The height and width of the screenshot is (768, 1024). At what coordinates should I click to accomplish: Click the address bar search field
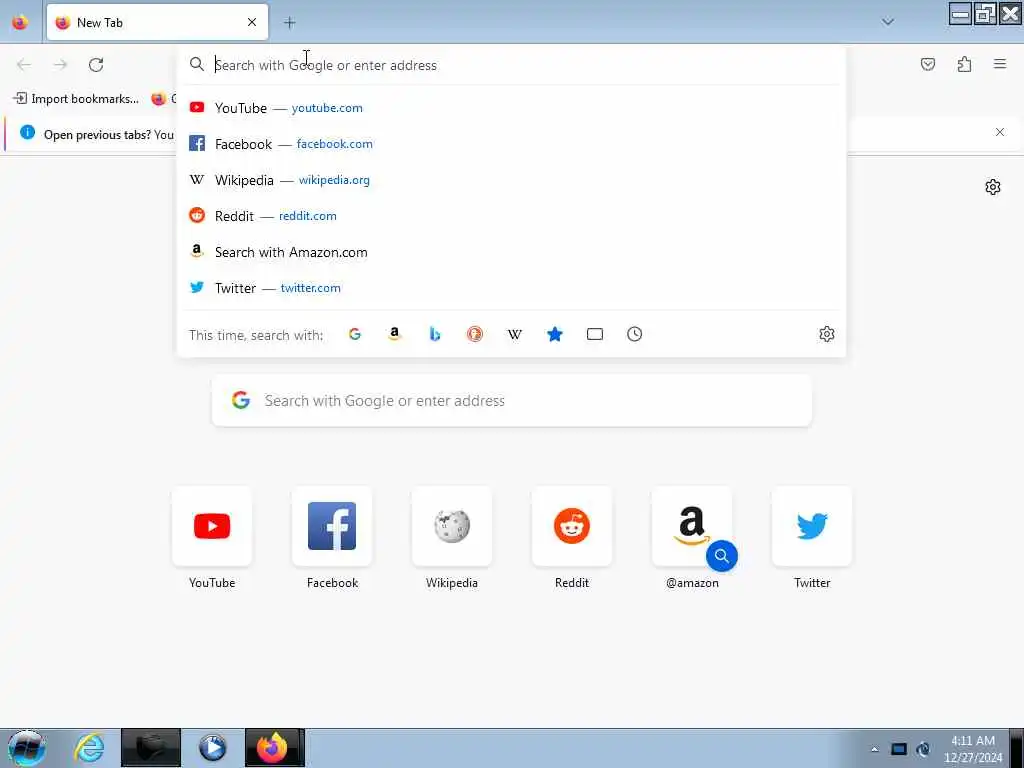pyautogui.click(x=511, y=65)
